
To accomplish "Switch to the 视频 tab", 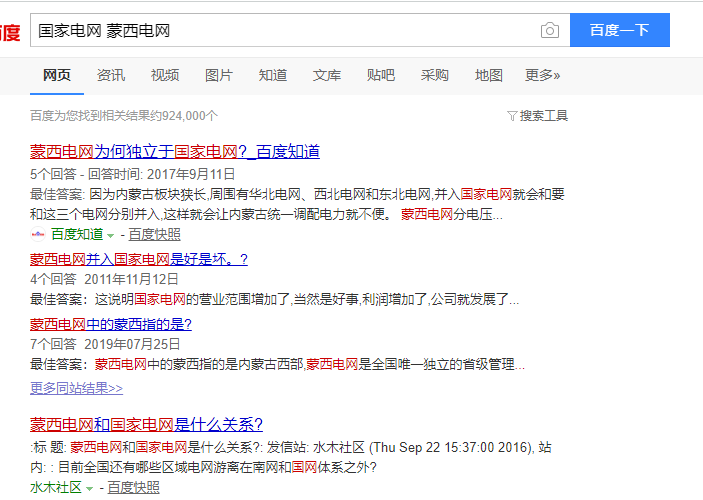I will pyautogui.click(x=165, y=75).
